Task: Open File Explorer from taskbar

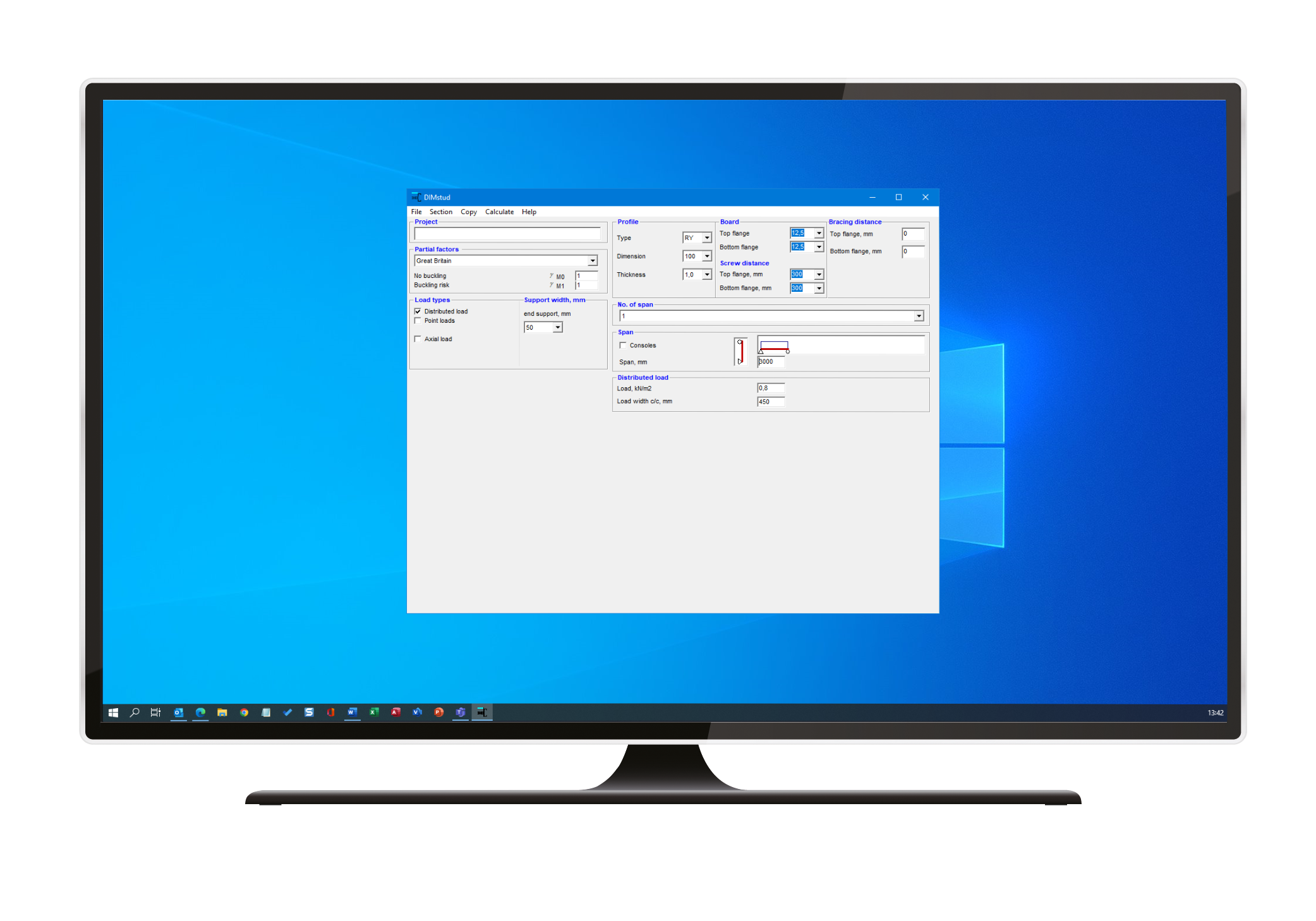Action: (222, 713)
